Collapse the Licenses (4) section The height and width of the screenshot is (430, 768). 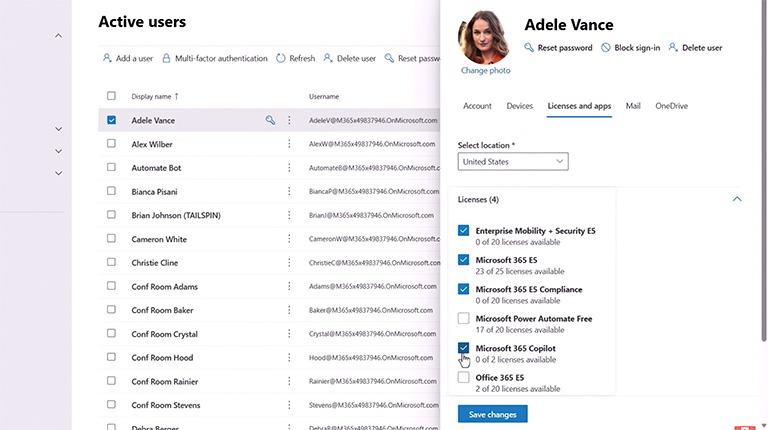coord(737,199)
